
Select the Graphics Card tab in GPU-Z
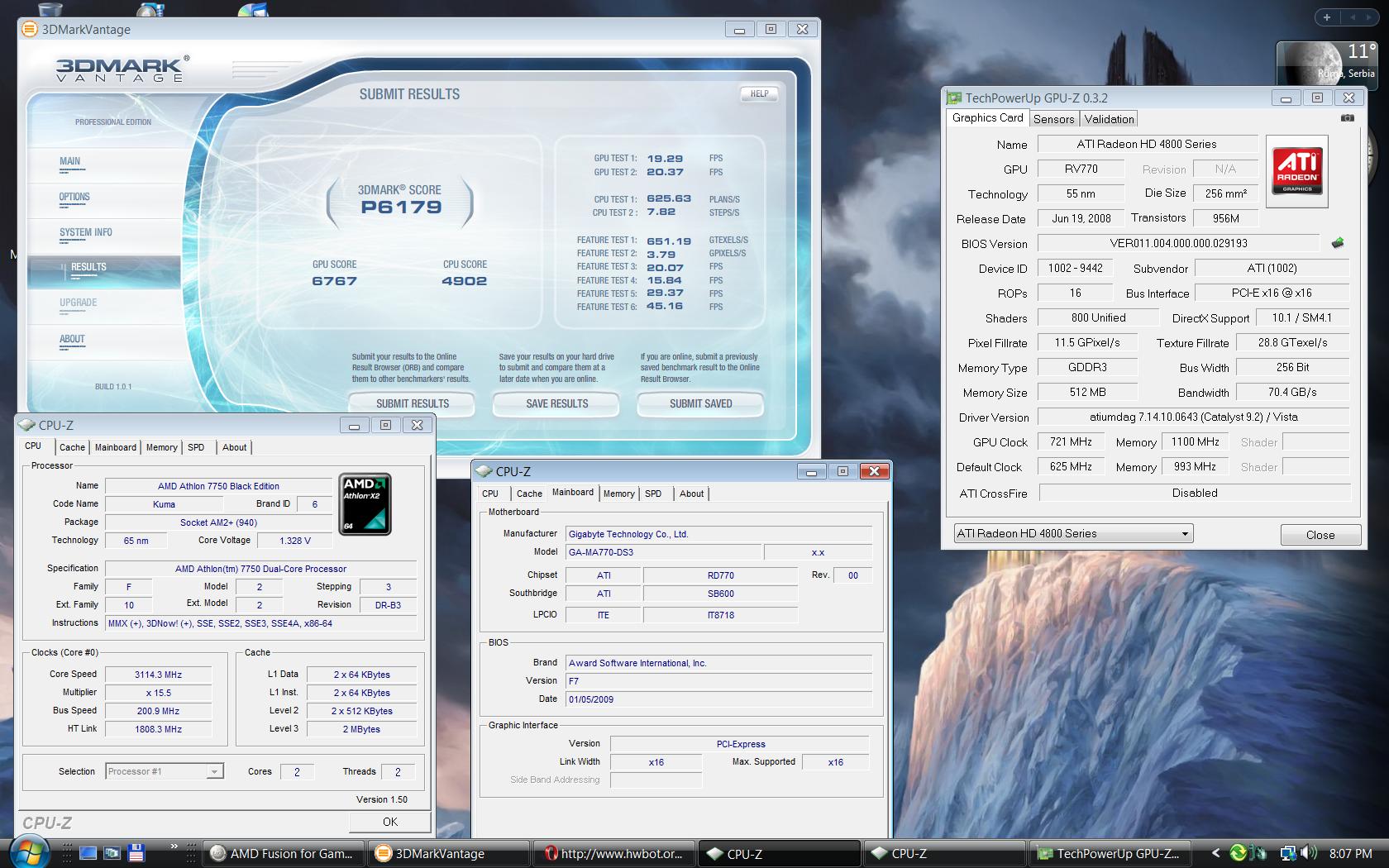coord(987,118)
